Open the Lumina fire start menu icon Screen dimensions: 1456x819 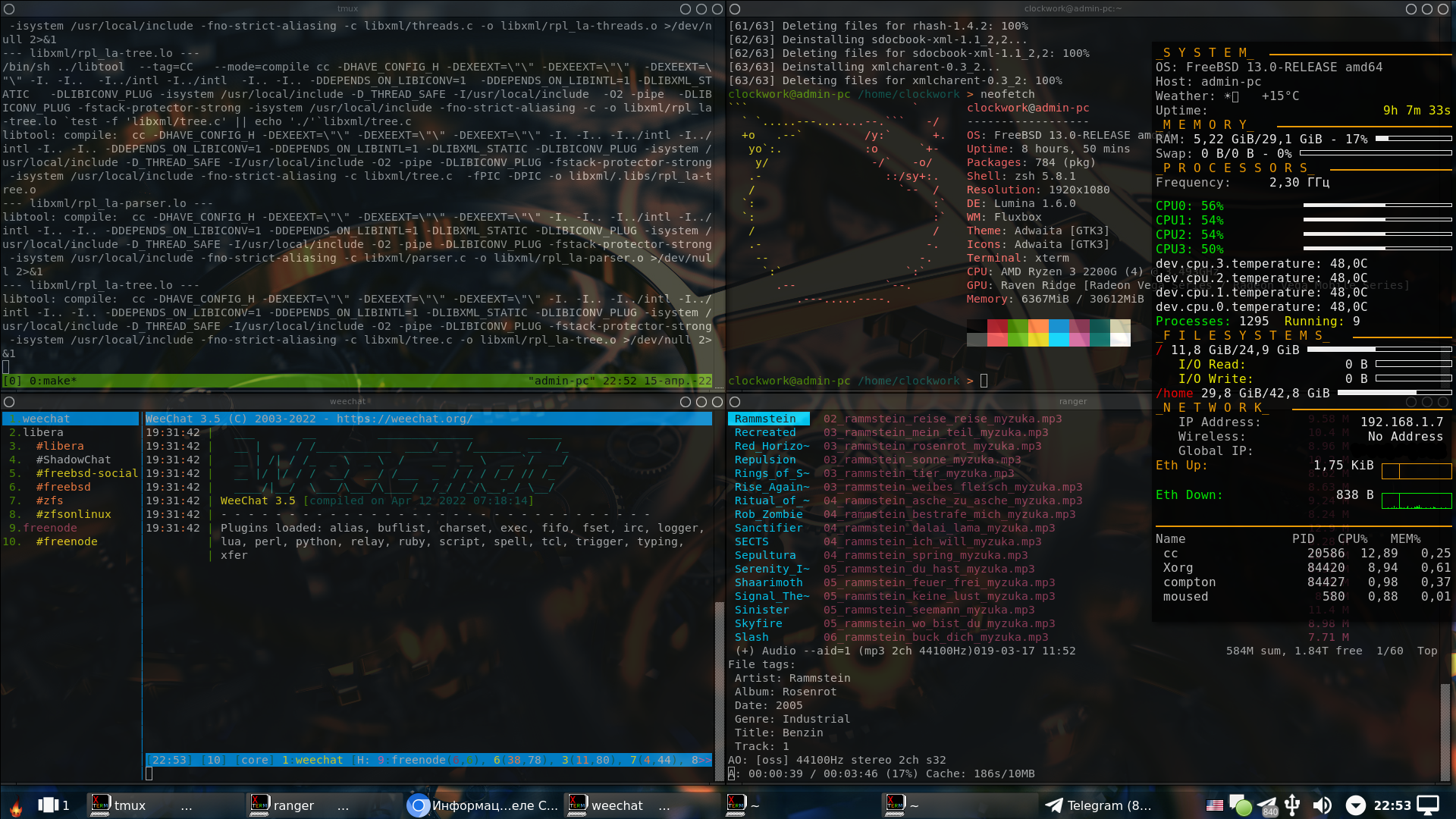pos(16,805)
